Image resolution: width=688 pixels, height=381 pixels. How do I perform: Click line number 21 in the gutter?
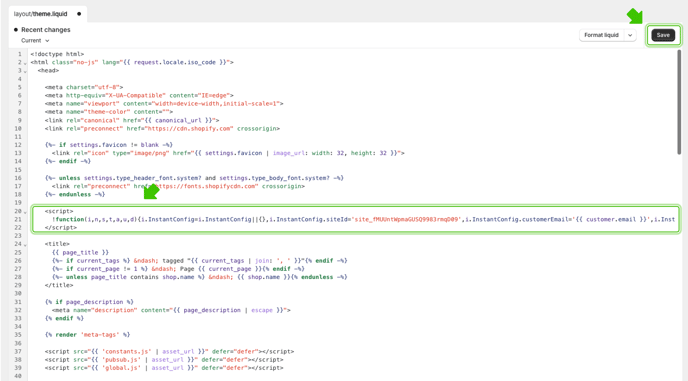[18, 219]
